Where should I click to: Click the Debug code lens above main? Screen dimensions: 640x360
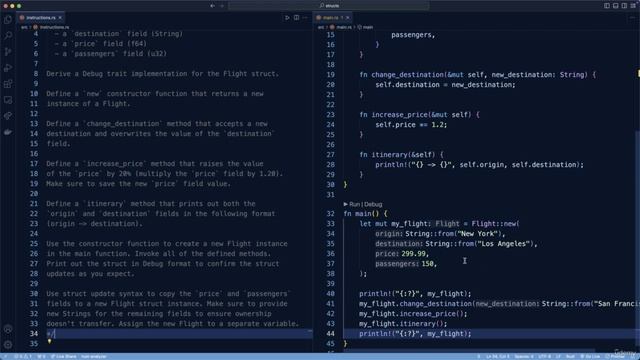[x=373, y=204]
